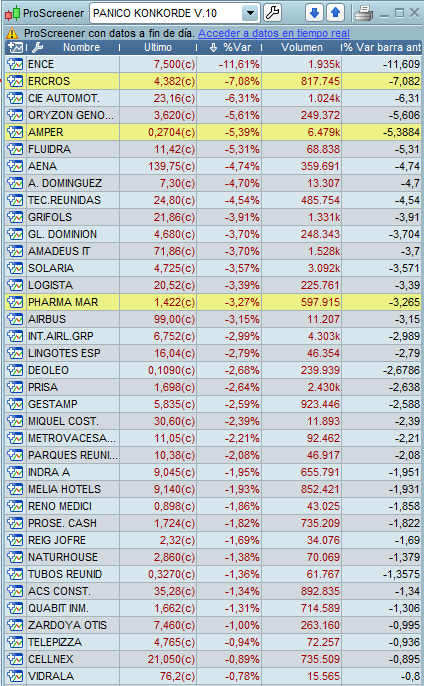Open 'Acceder a datos en tiempo real' link

tap(274, 33)
